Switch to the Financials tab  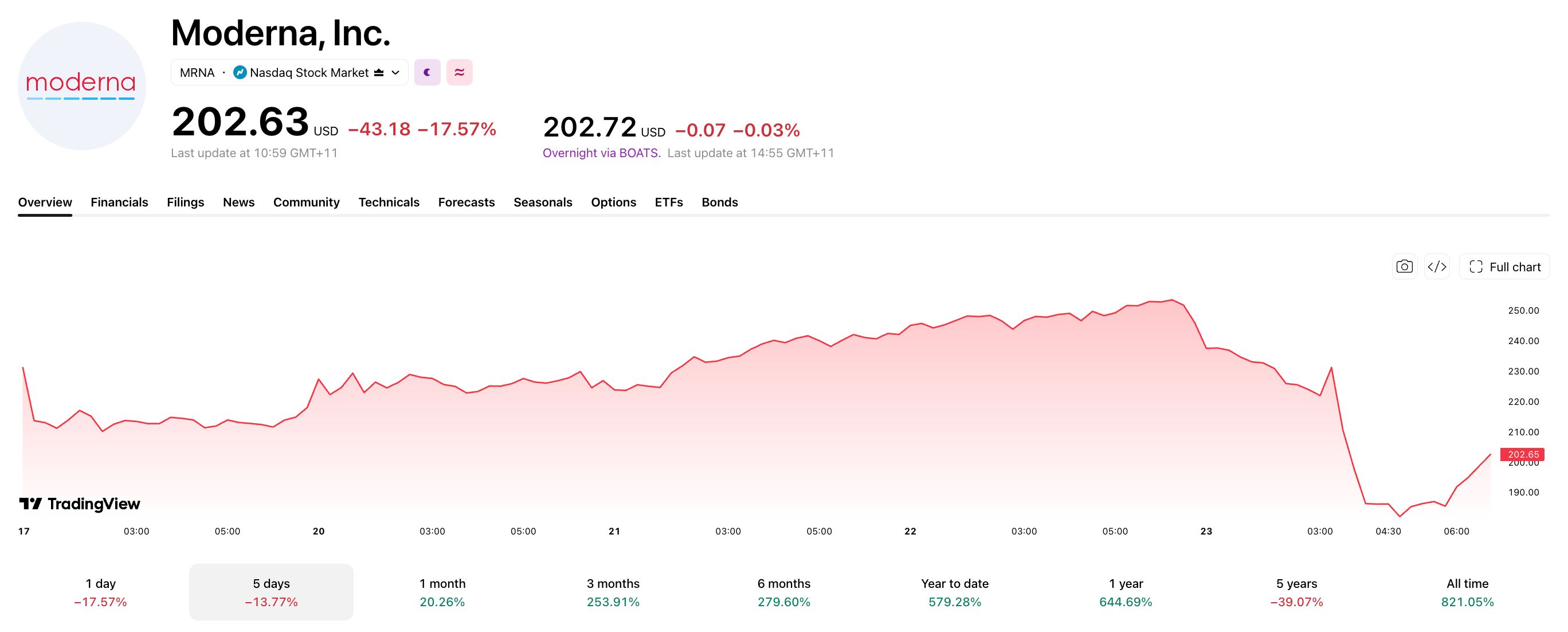119,202
